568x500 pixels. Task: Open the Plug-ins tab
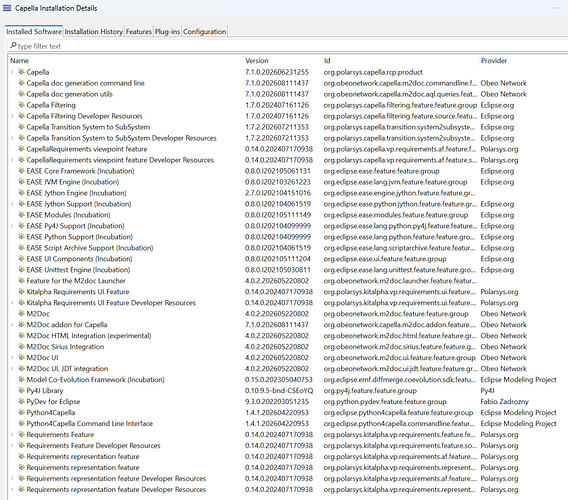pos(167,32)
